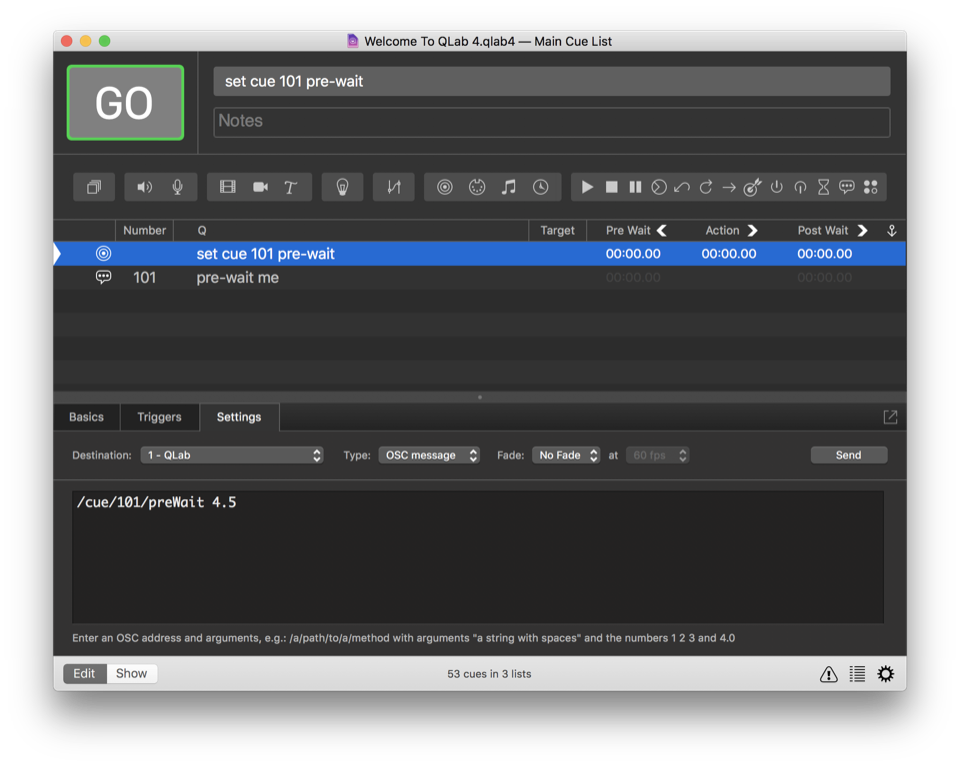Switch to Show mode
This screenshot has width=960, height=767.
coord(131,674)
